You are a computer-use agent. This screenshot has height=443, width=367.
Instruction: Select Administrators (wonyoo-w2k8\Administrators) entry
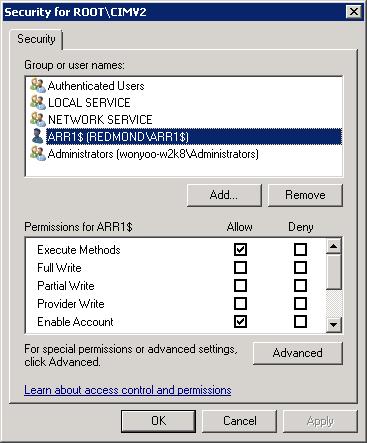coord(153,154)
